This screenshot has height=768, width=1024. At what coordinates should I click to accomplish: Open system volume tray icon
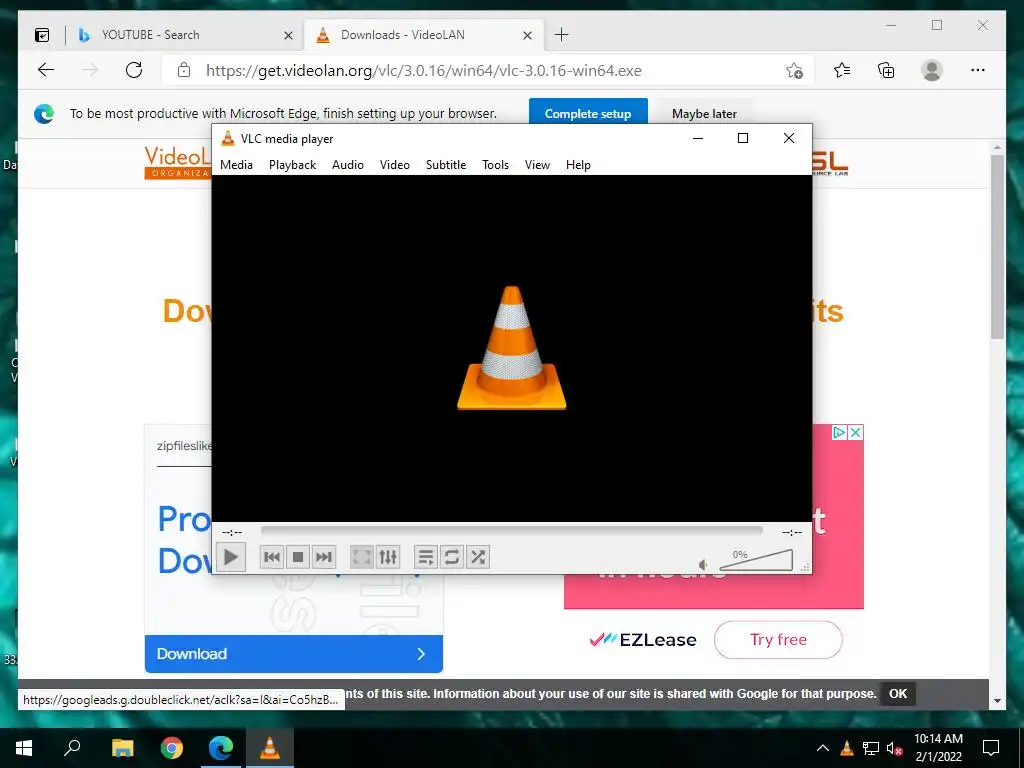point(895,748)
